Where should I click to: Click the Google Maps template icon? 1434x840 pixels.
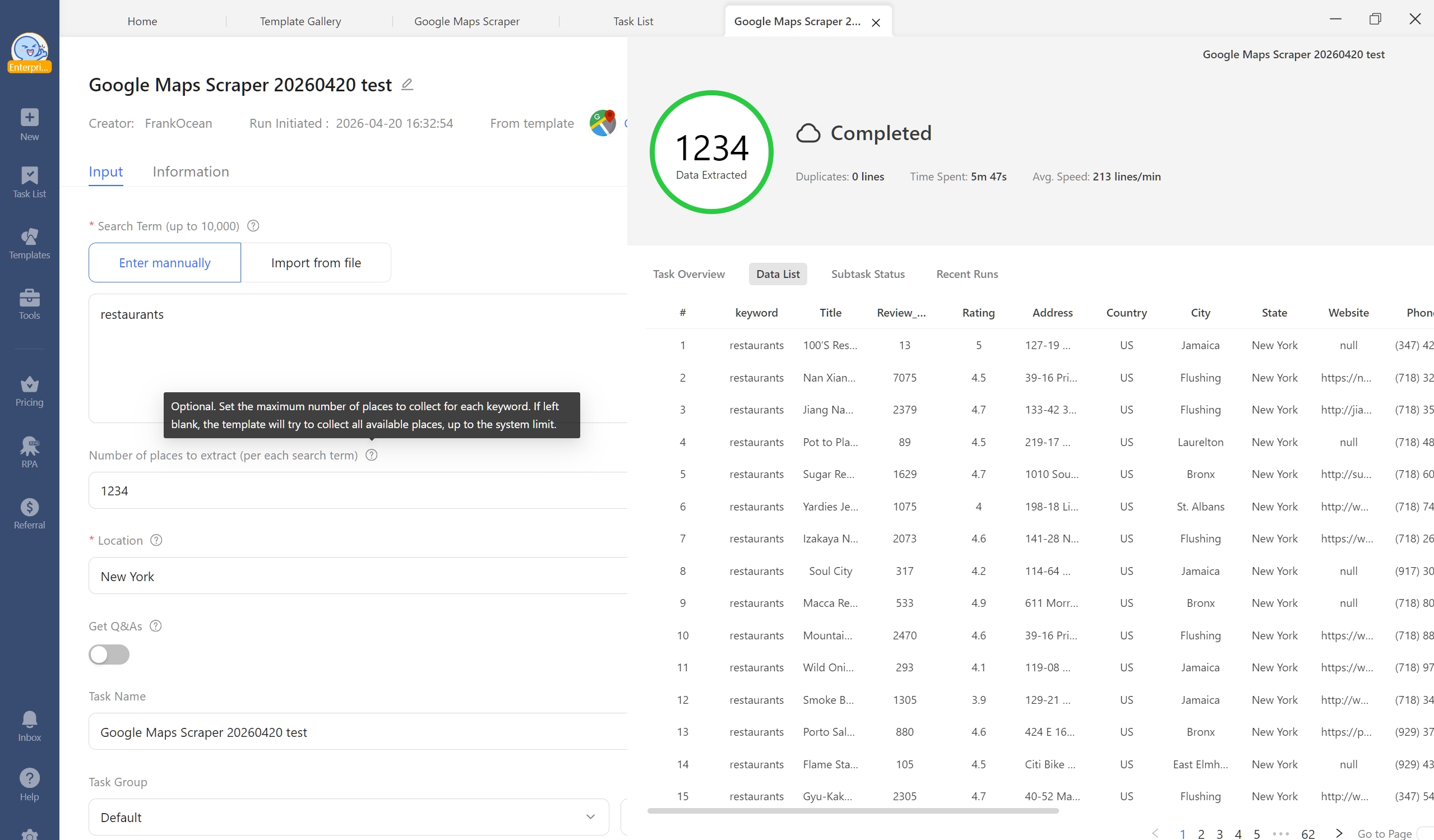pyautogui.click(x=603, y=123)
